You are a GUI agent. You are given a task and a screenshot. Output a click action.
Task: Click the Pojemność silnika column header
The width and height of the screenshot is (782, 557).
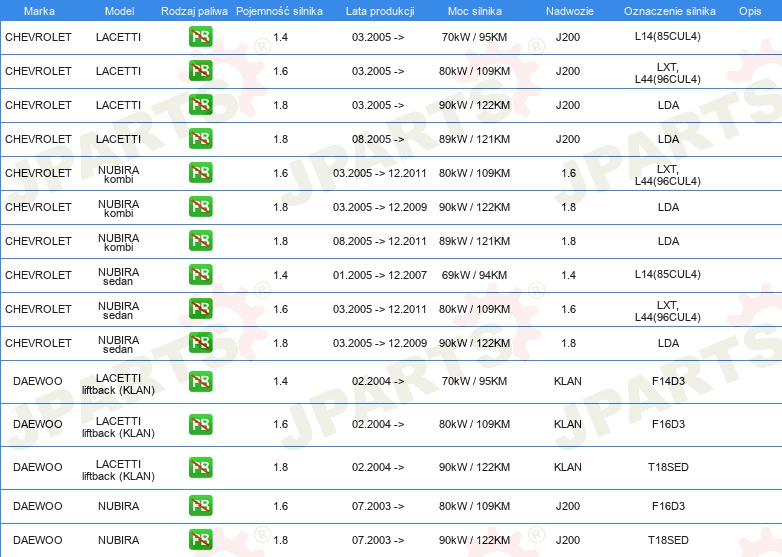pos(279,11)
